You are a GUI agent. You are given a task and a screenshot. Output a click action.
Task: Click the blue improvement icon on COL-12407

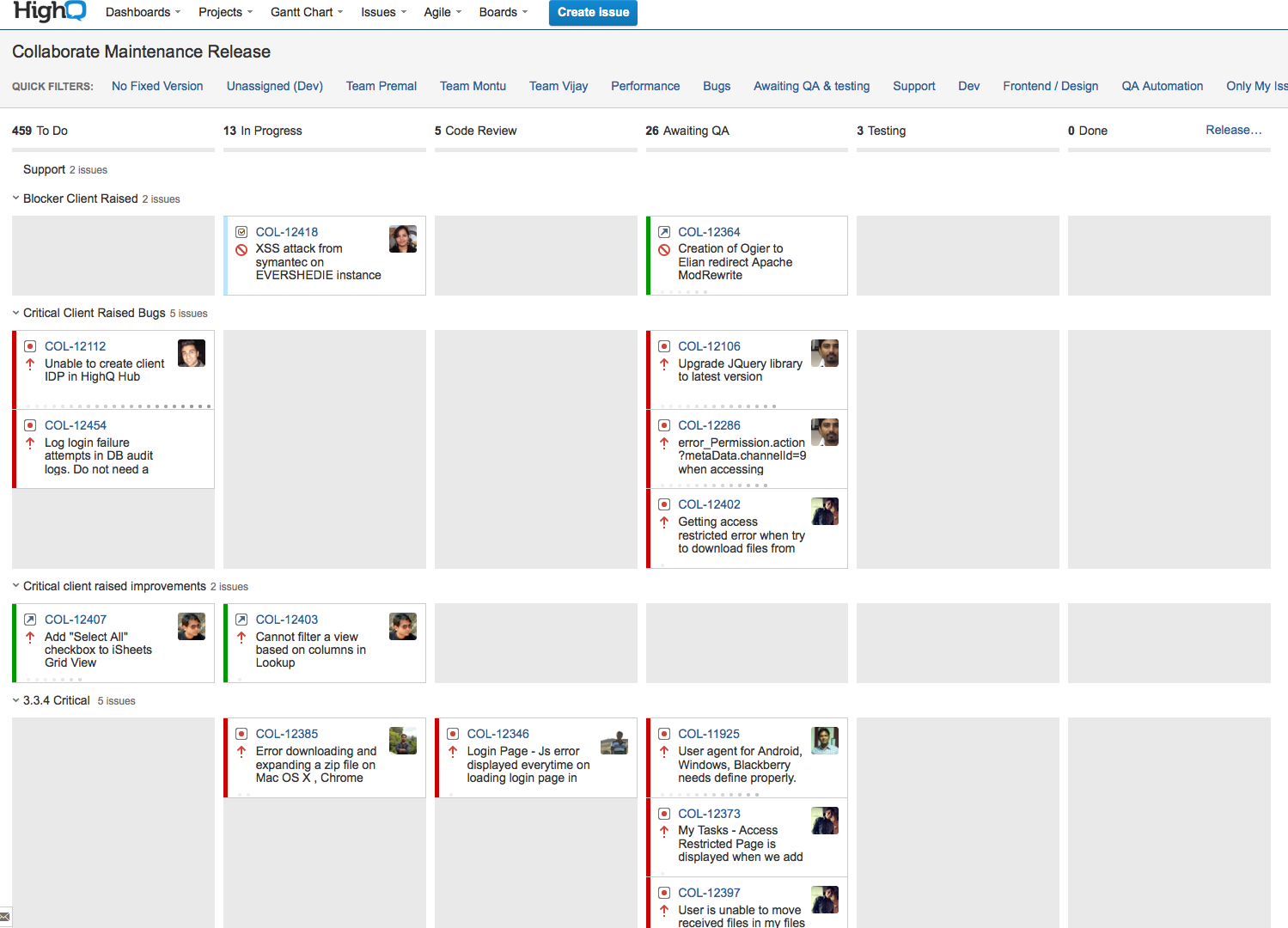pos(29,619)
